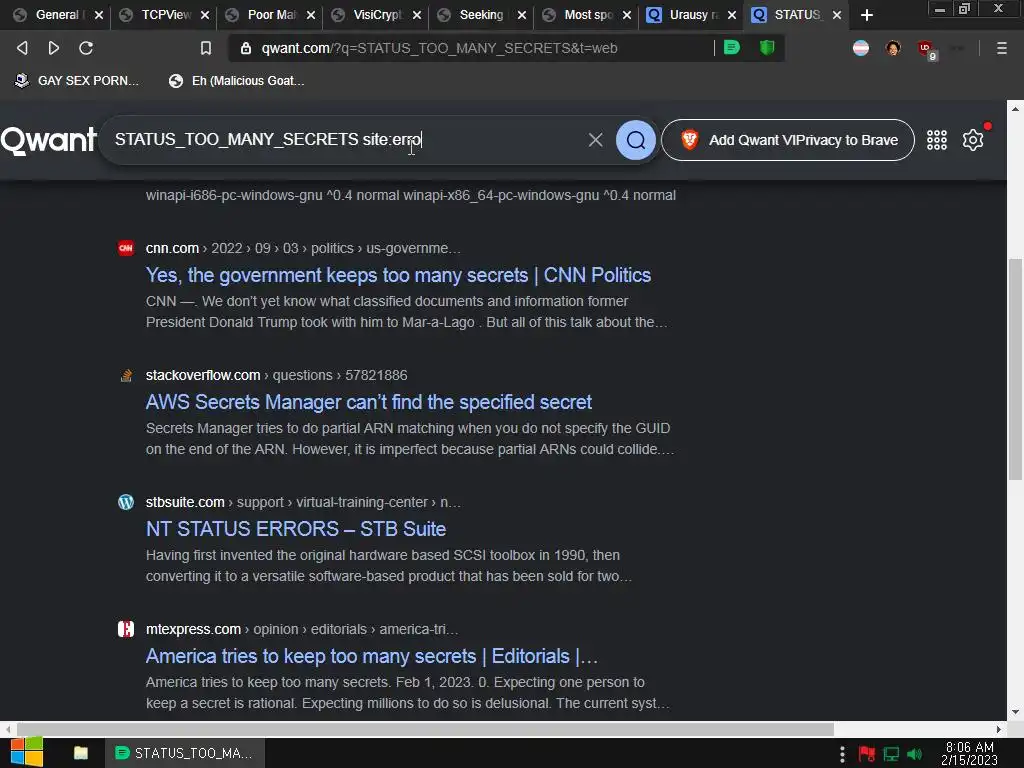Go to Qwant home via logo

coord(48,140)
